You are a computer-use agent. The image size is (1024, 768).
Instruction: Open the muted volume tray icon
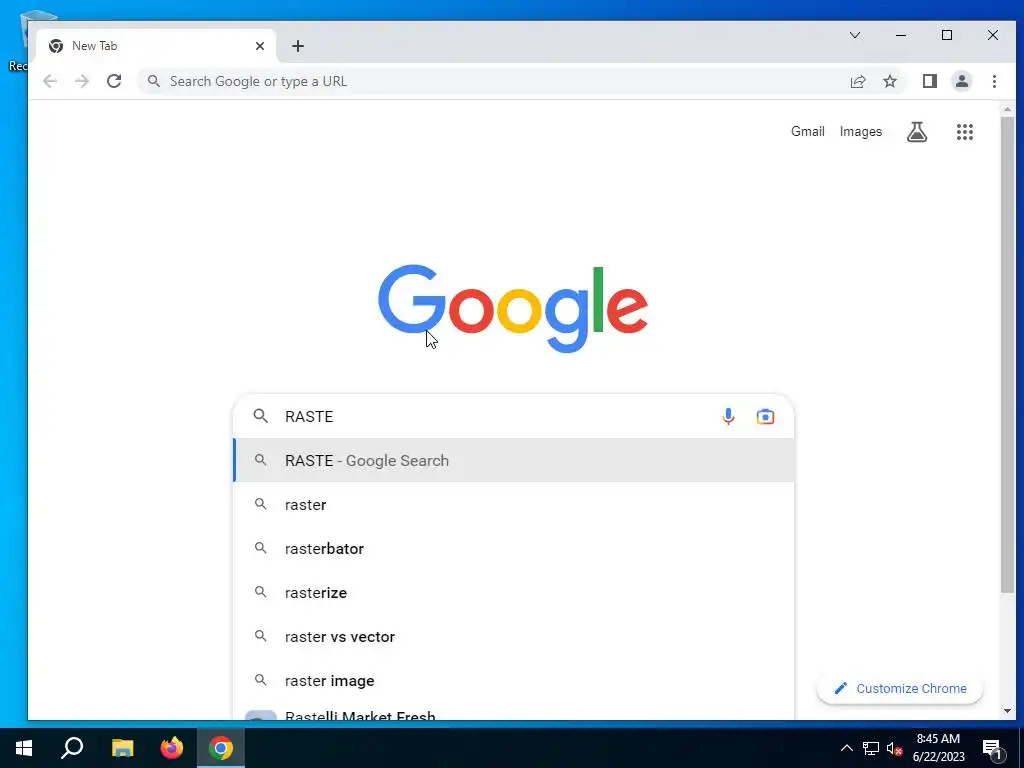(895, 748)
